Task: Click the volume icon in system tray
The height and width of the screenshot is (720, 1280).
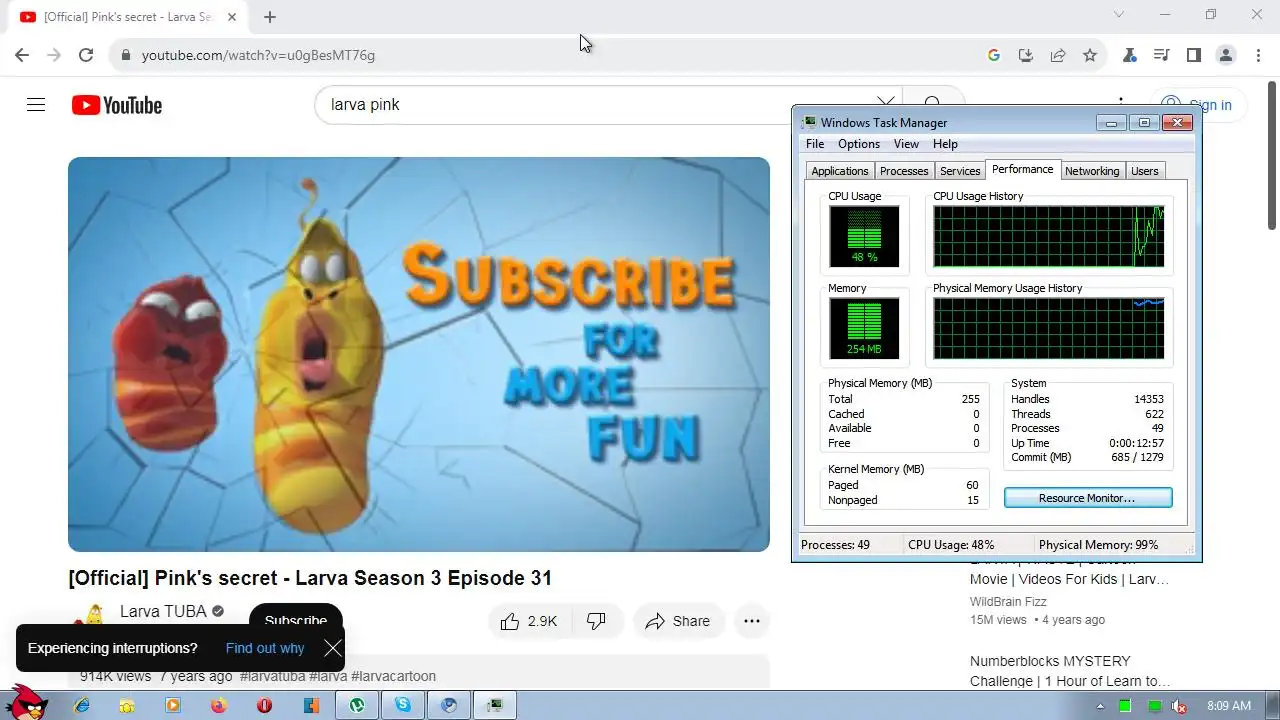Action: 1179,706
